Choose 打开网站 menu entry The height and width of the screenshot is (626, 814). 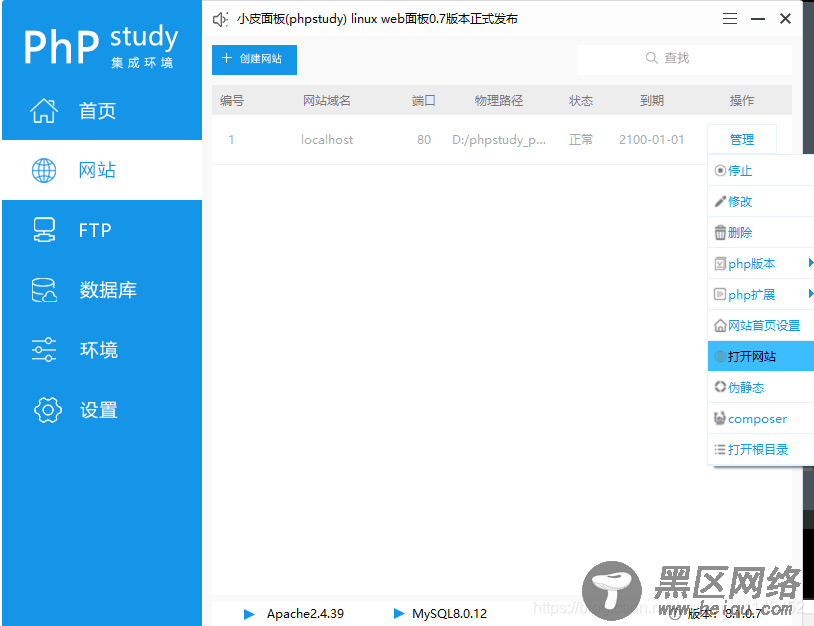click(x=761, y=356)
